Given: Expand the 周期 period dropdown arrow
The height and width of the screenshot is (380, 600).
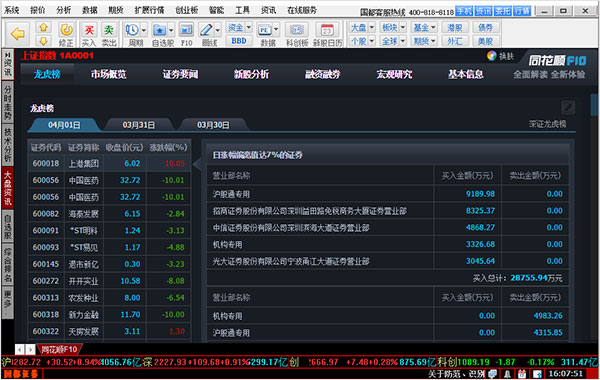Looking at the screenshot, I should click(x=144, y=30).
